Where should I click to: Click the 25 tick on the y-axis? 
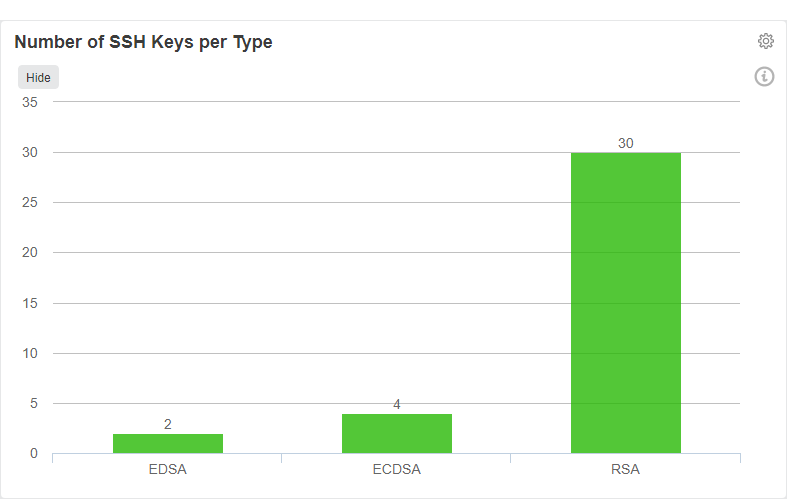pyautogui.click(x=29, y=202)
